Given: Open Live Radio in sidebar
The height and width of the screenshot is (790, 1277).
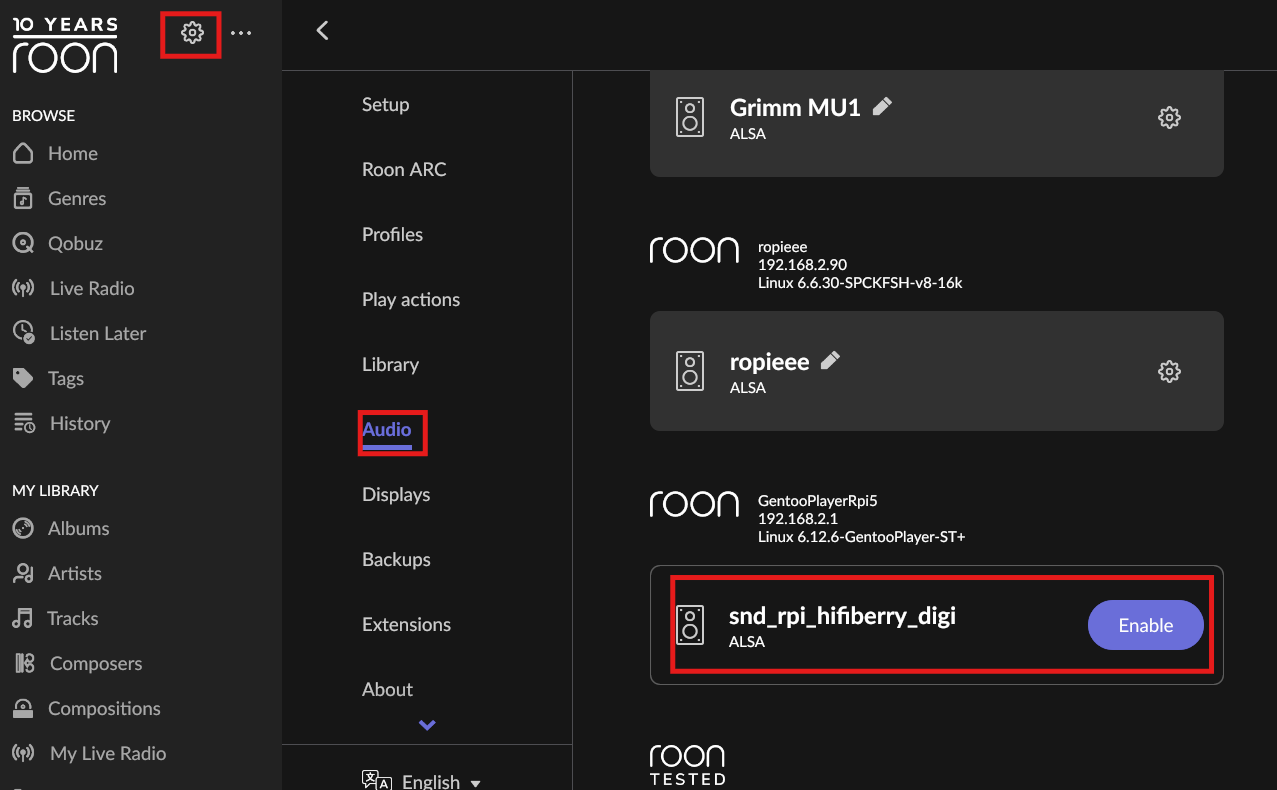Looking at the screenshot, I should (91, 288).
